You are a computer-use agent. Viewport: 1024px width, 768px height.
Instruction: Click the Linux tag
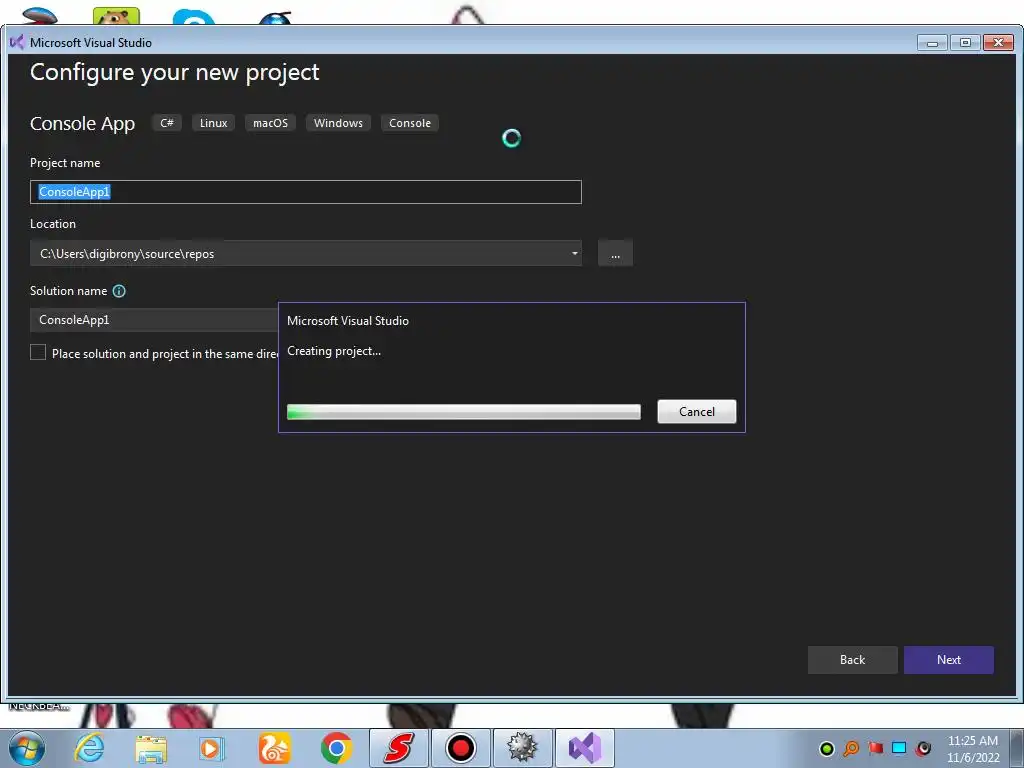click(x=214, y=123)
